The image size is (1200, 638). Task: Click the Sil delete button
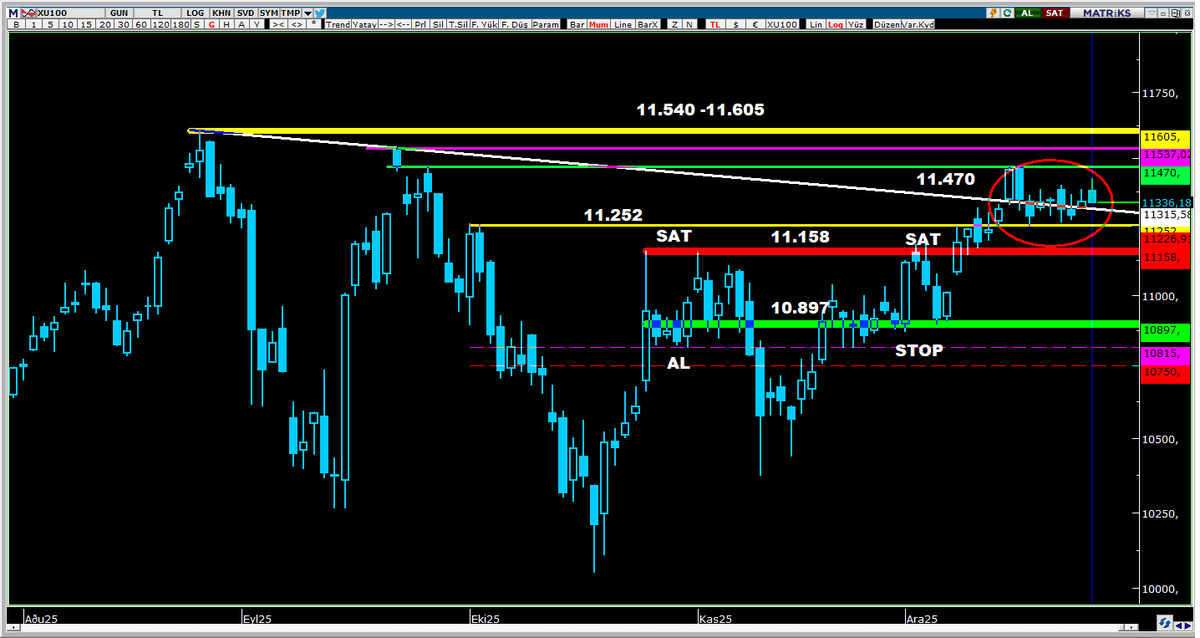click(438, 24)
